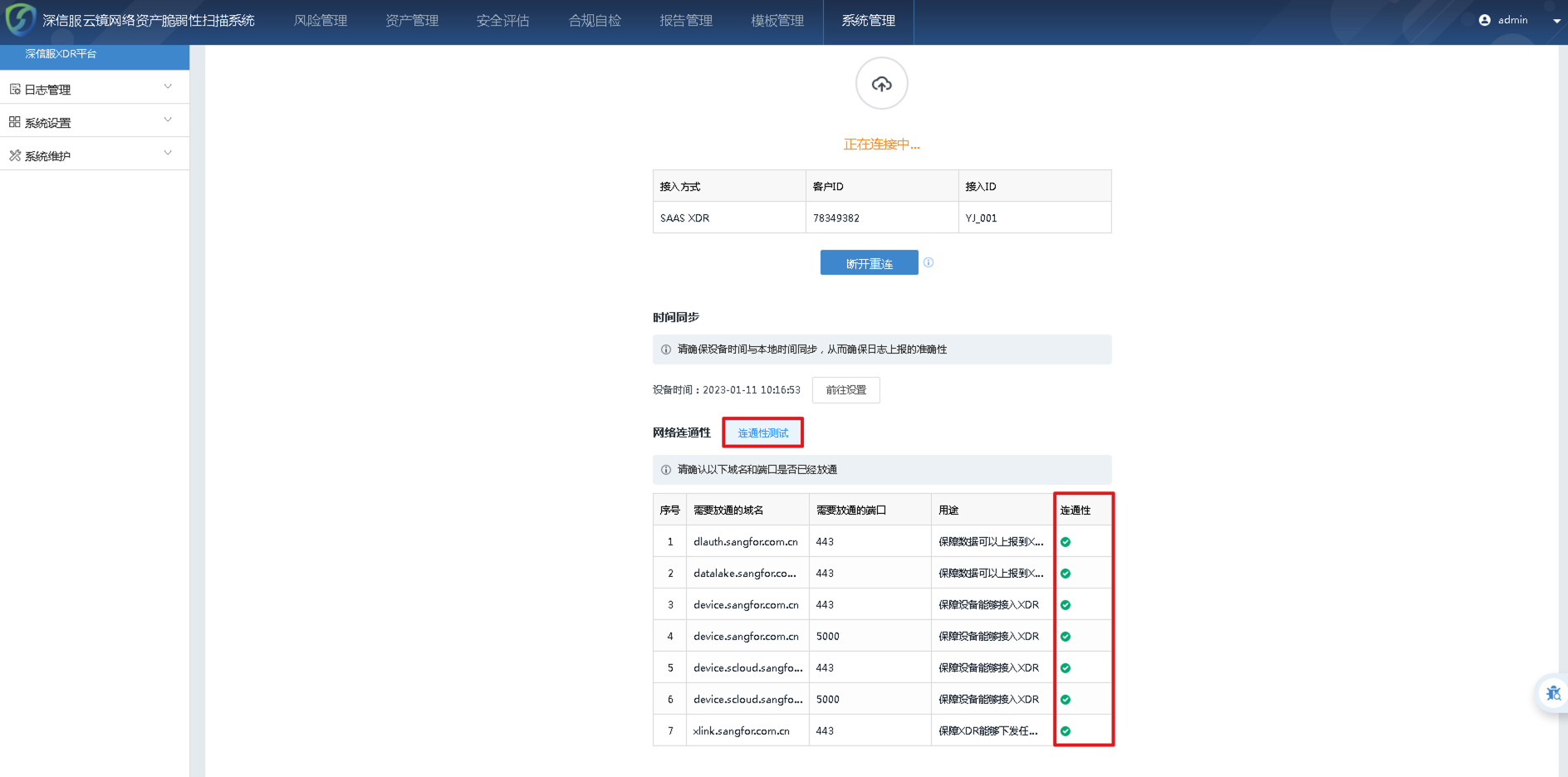Click the 系统设置 grid icon in sidebar

15,122
